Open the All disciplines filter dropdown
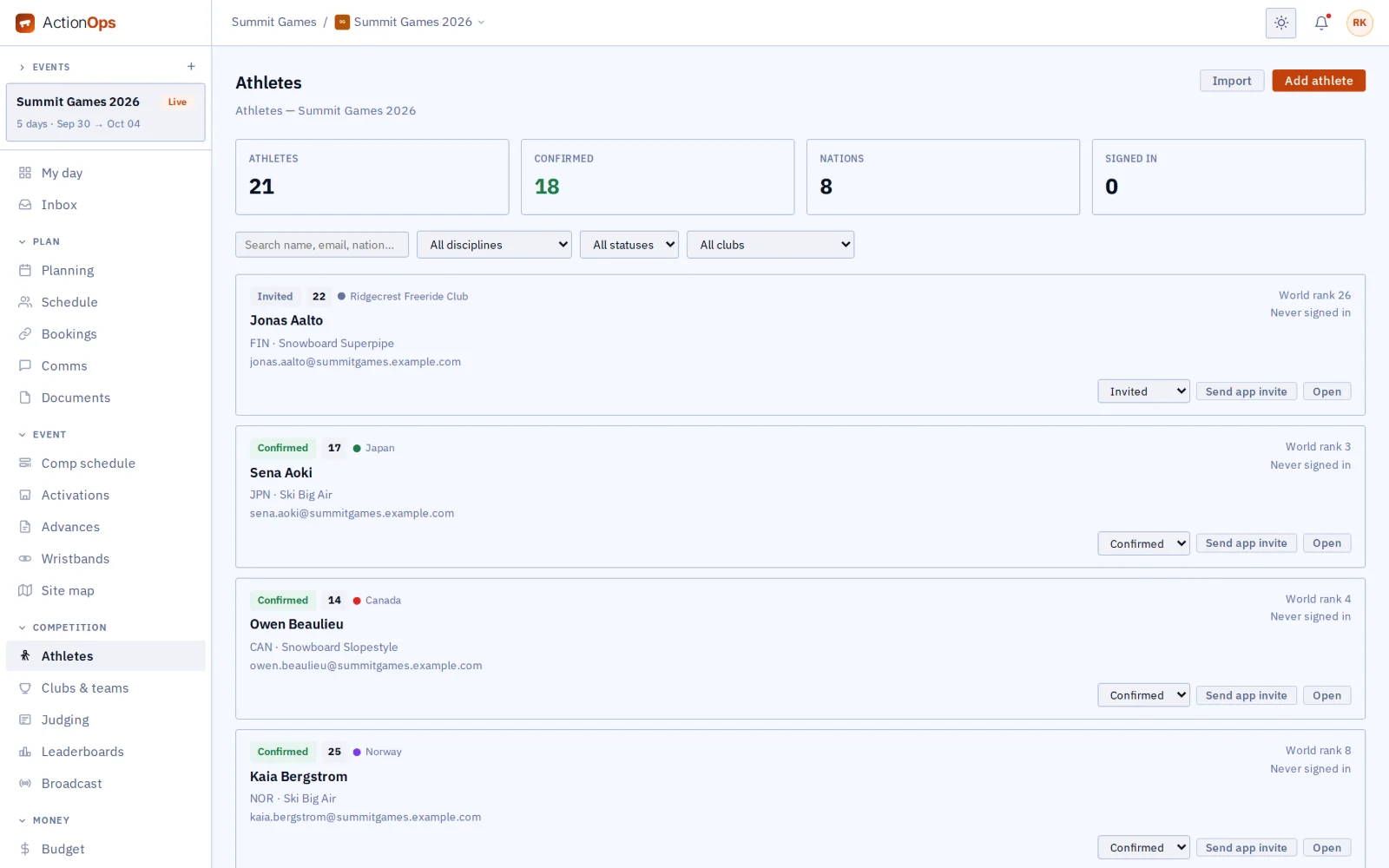The width and height of the screenshot is (1389, 868). (x=494, y=245)
